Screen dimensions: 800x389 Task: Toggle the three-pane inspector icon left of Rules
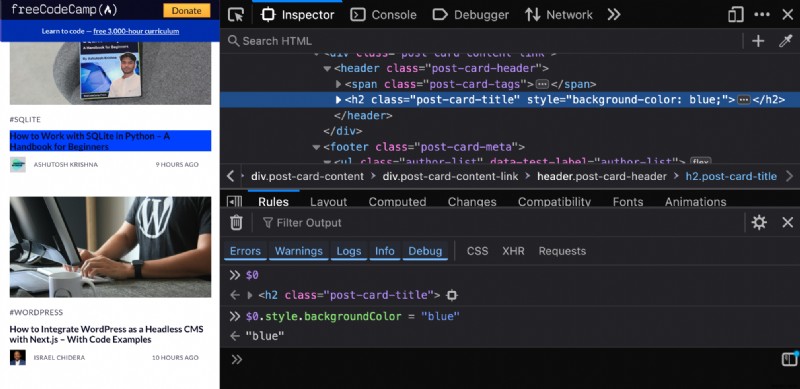pyautogui.click(x=234, y=202)
